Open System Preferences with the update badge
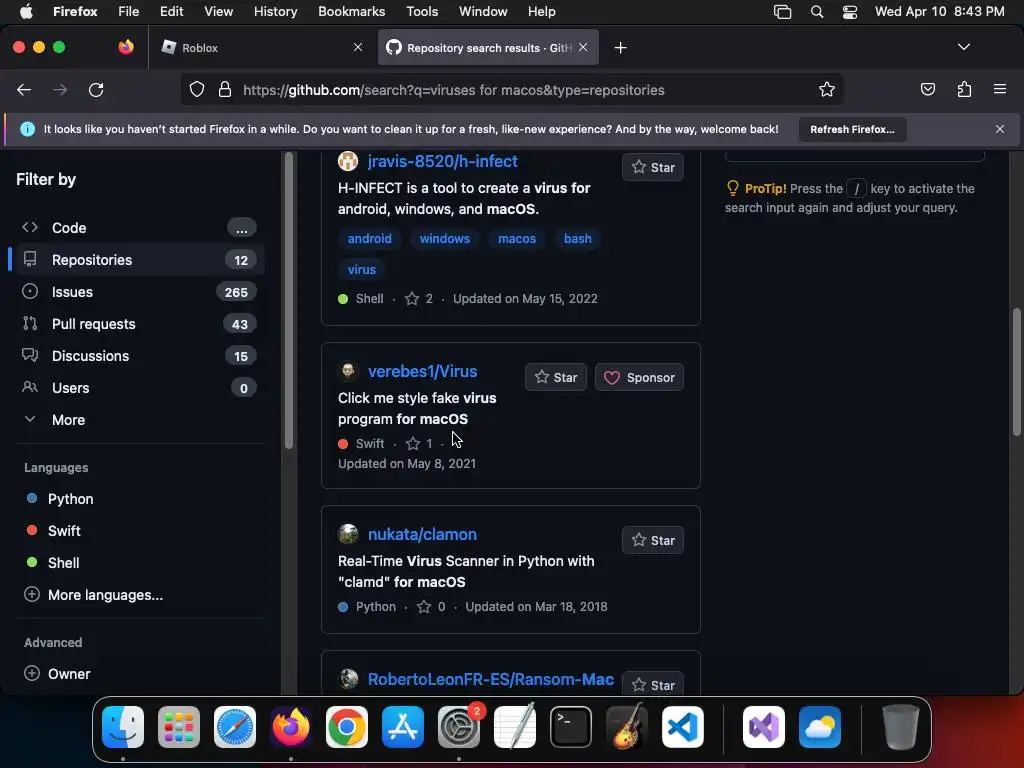Image resolution: width=1024 pixels, height=768 pixels. coord(459,727)
